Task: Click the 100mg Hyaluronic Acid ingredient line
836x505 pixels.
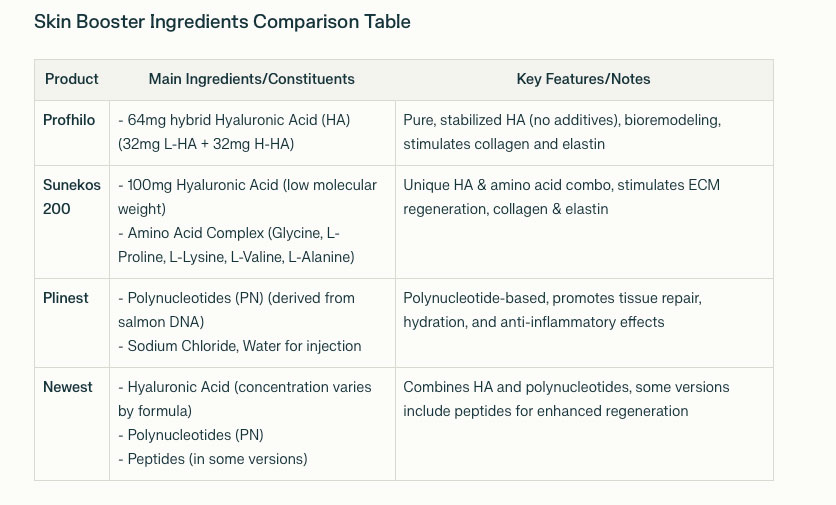Action: 247,197
